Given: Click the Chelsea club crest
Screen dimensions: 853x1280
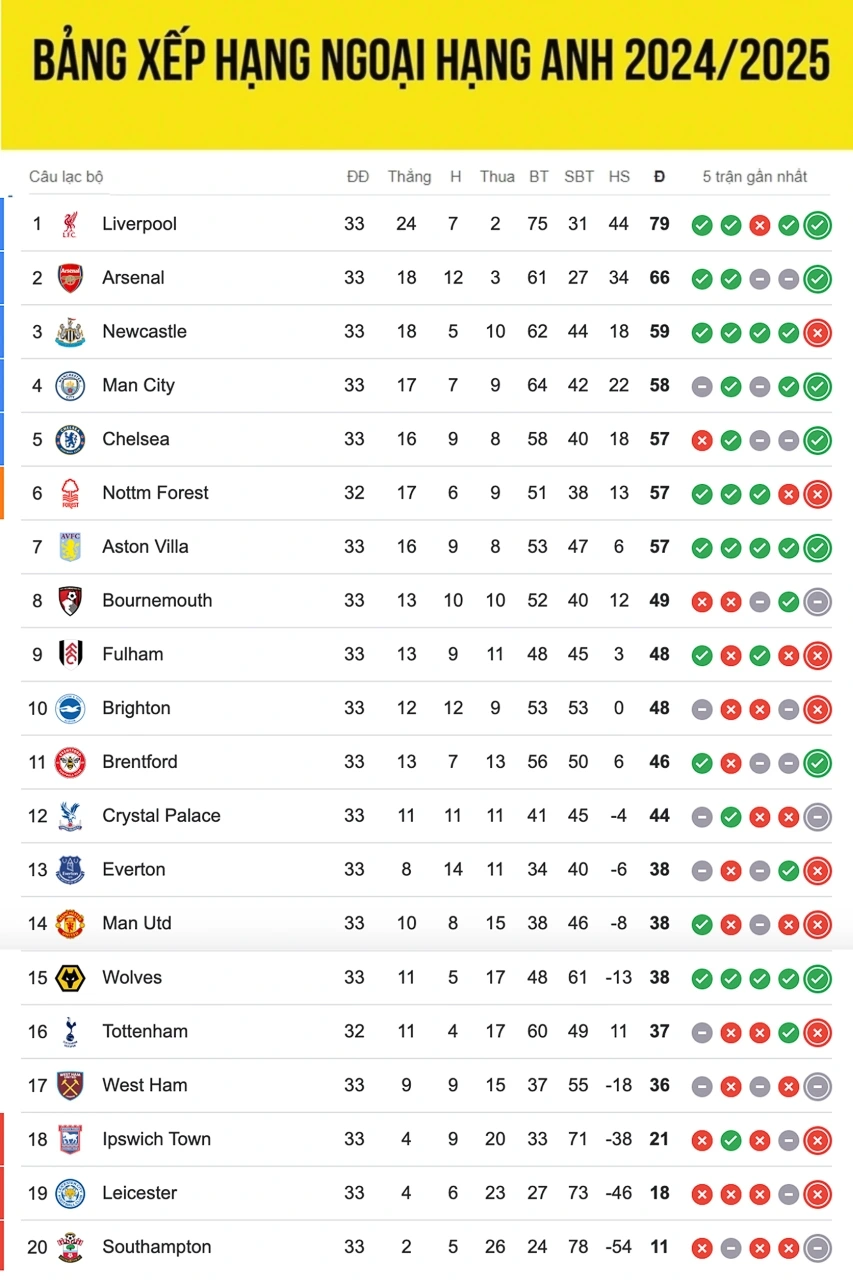Looking at the screenshot, I should (x=70, y=440).
